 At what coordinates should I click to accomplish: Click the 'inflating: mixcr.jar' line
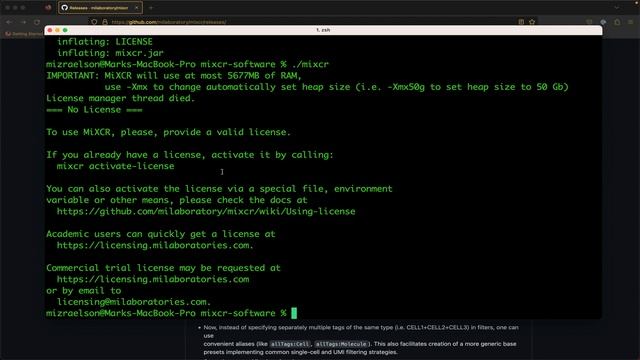[110, 53]
